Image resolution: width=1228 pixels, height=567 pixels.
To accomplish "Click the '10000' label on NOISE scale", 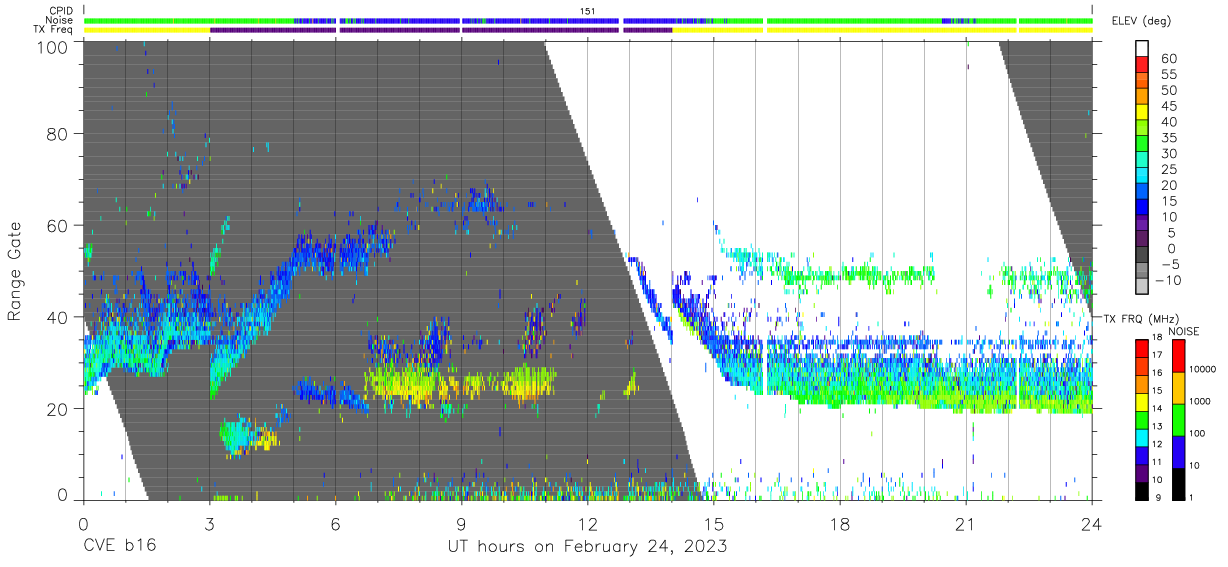I will 1204,370.
